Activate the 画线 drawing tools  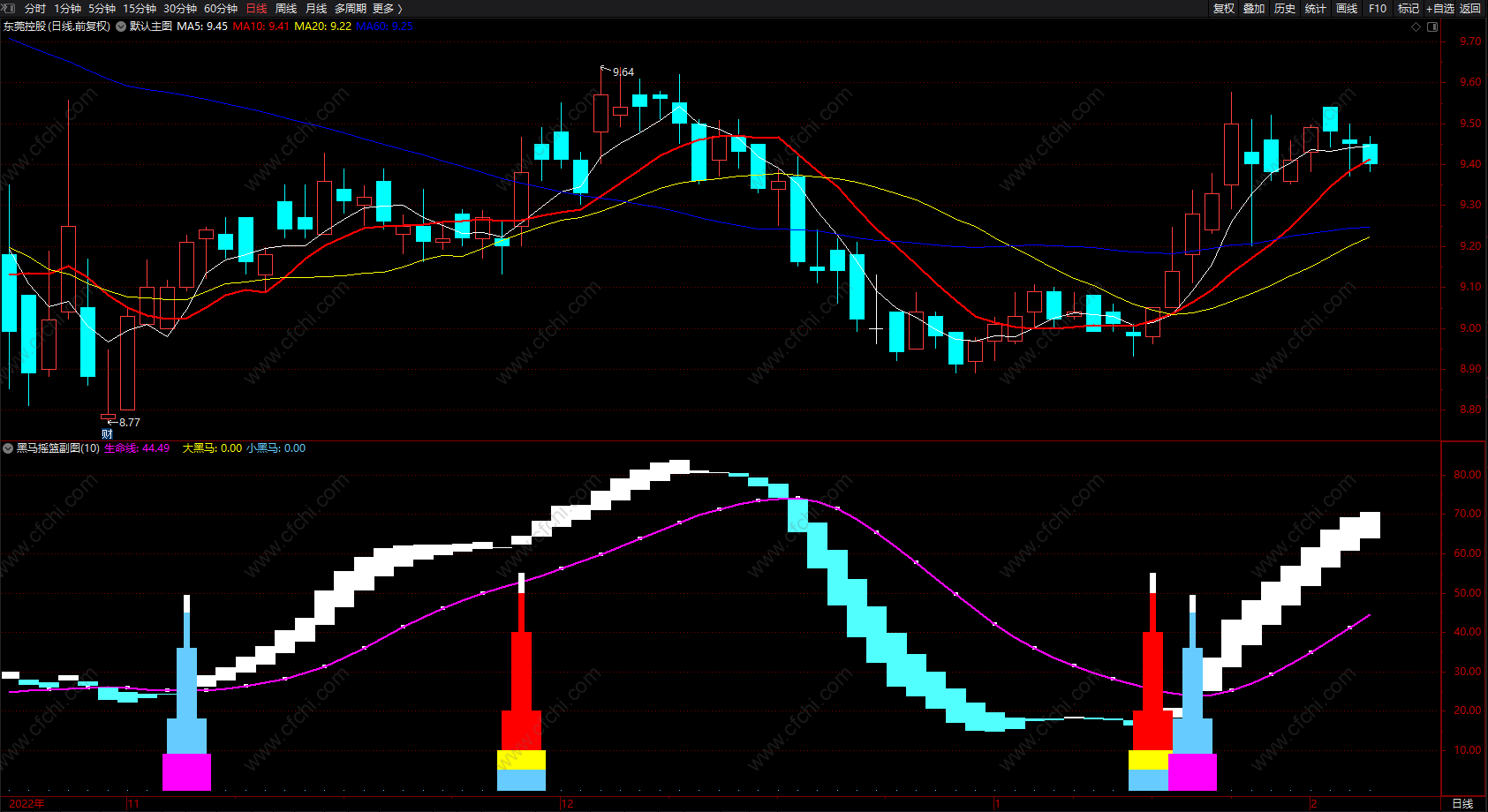pos(1347,8)
